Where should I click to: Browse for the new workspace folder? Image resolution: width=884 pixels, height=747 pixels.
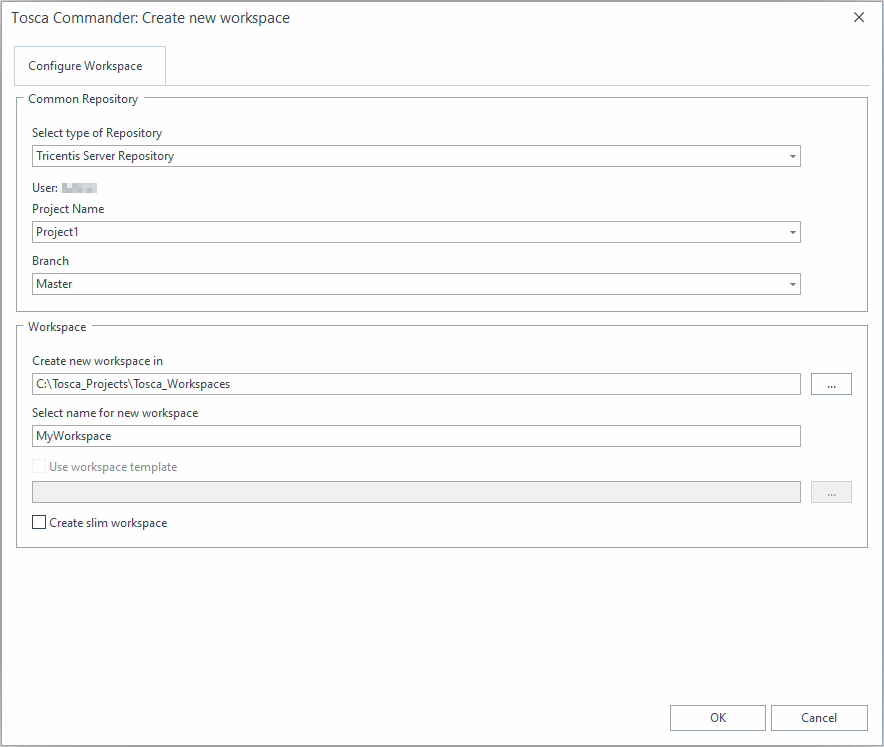click(831, 384)
